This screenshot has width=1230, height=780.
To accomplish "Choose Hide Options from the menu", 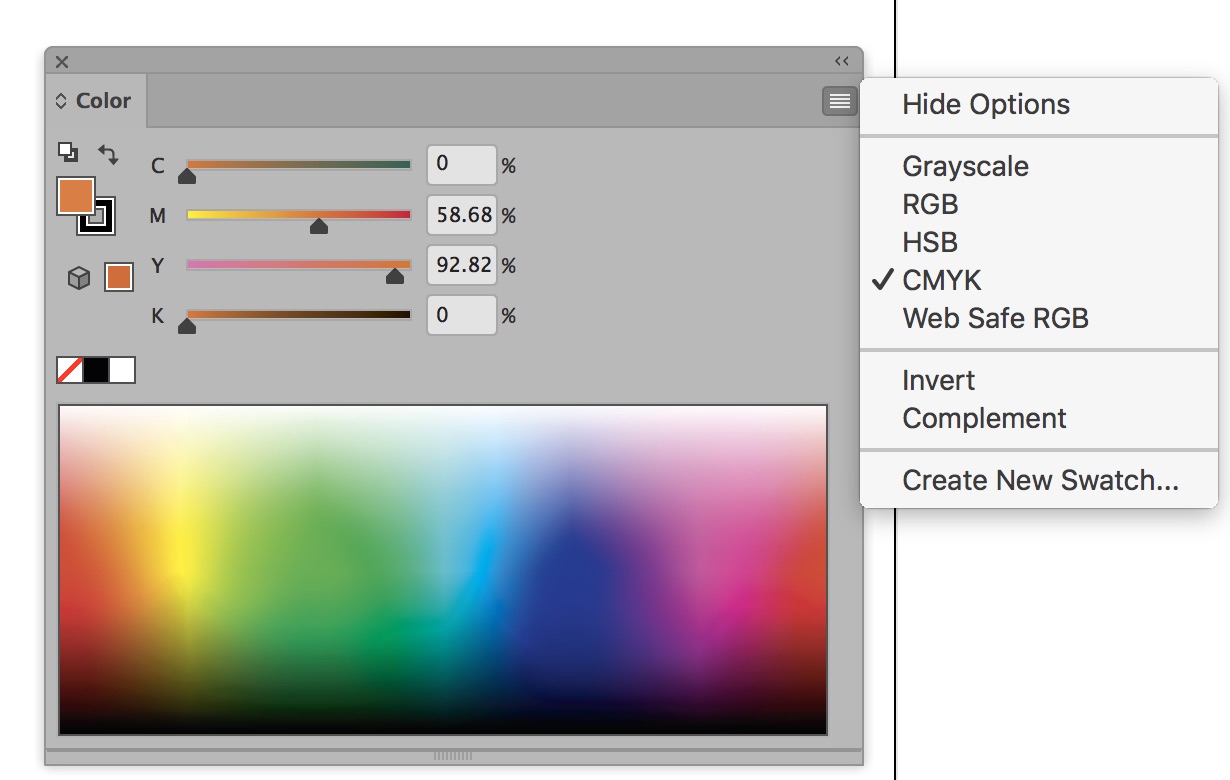I will tap(986, 104).
